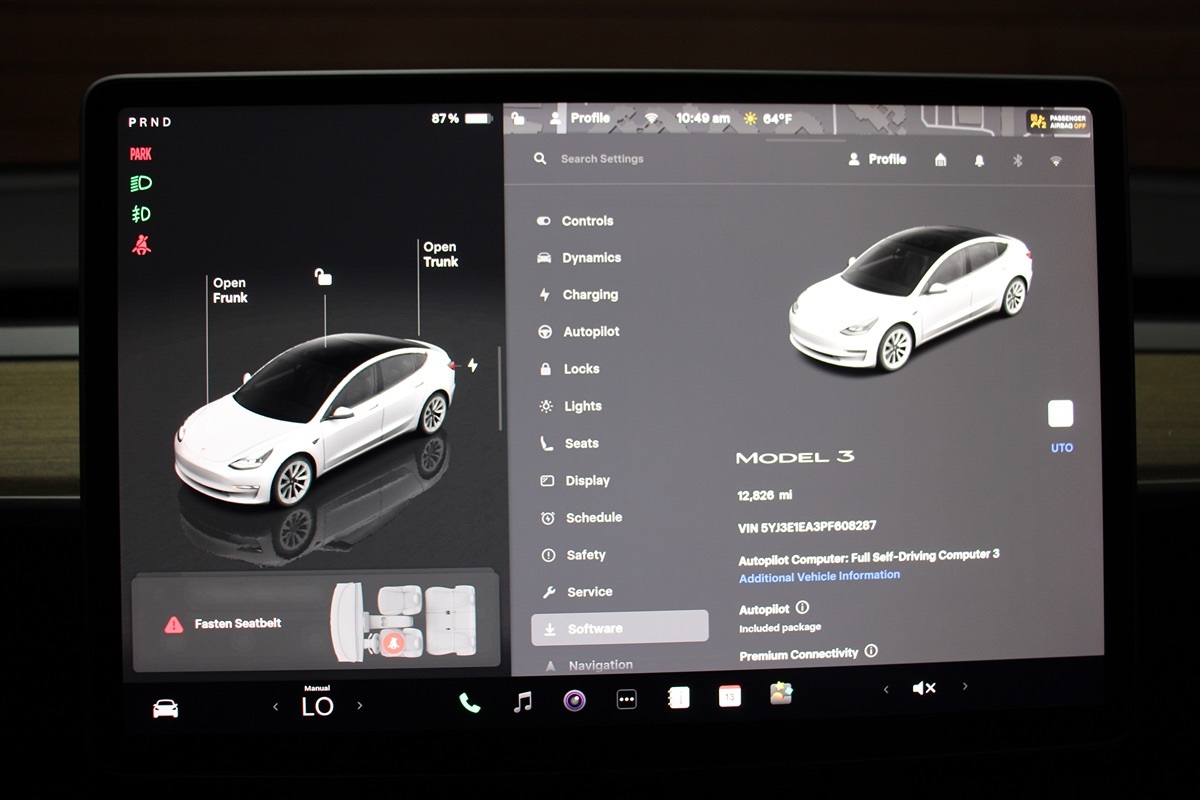Image resolution: width=1200 pixels, height=800 pixels.
Task: Toggle the door lock icon above car
Action: point(323,277)
